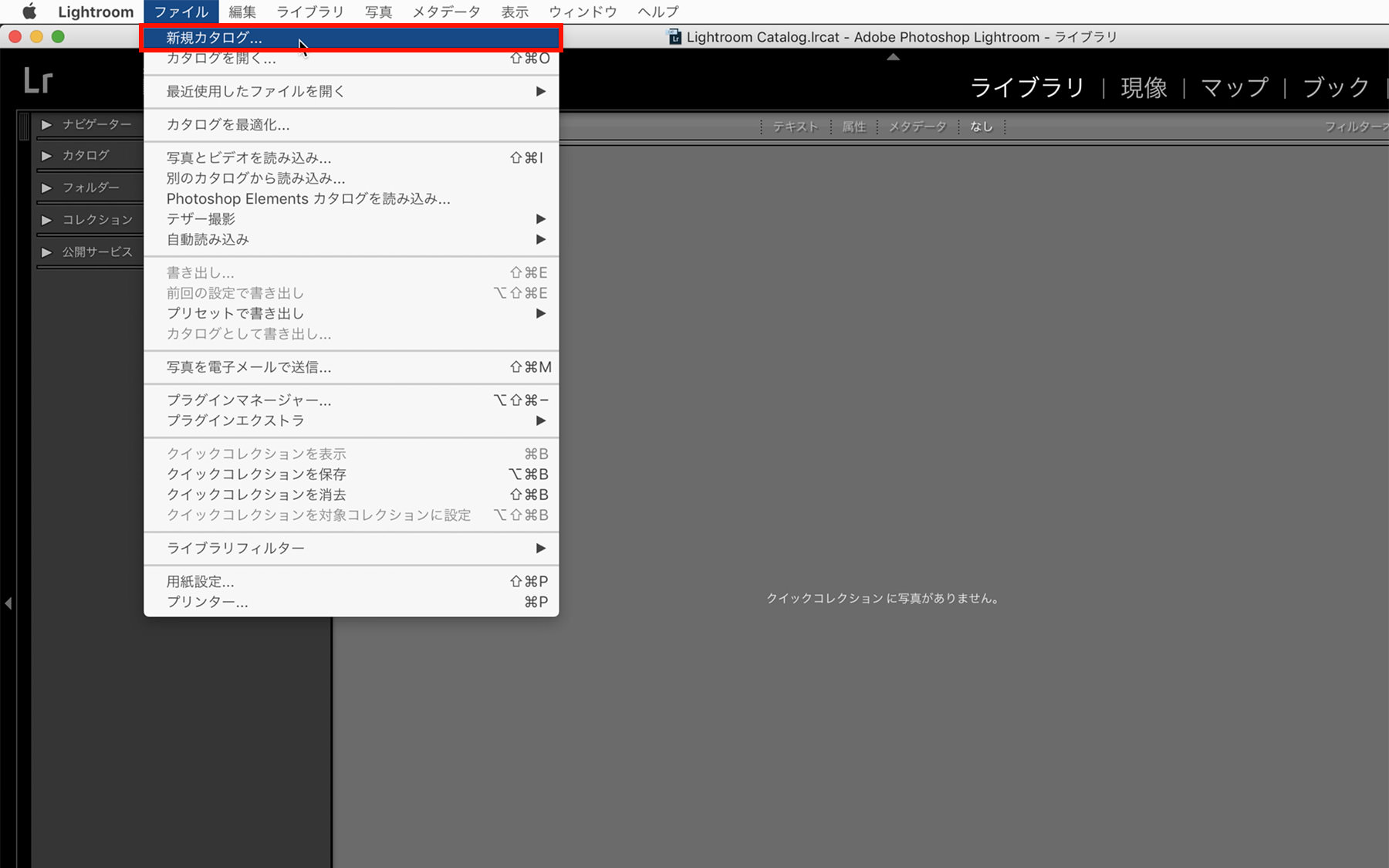Switch to the 現像 module
The height and width of the screenshot is (868, 1389).
(x=1144, y=88)
